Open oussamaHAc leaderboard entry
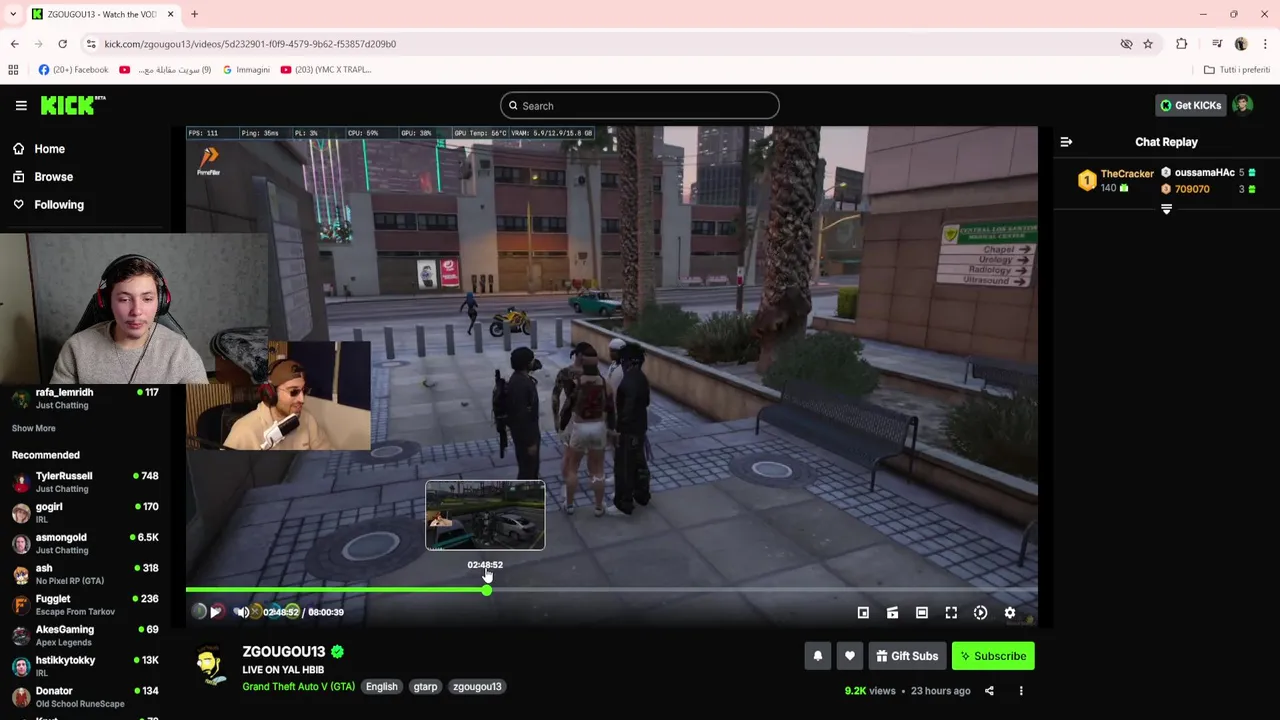This screenshot has width=1280, height=720. [1208, 173]
